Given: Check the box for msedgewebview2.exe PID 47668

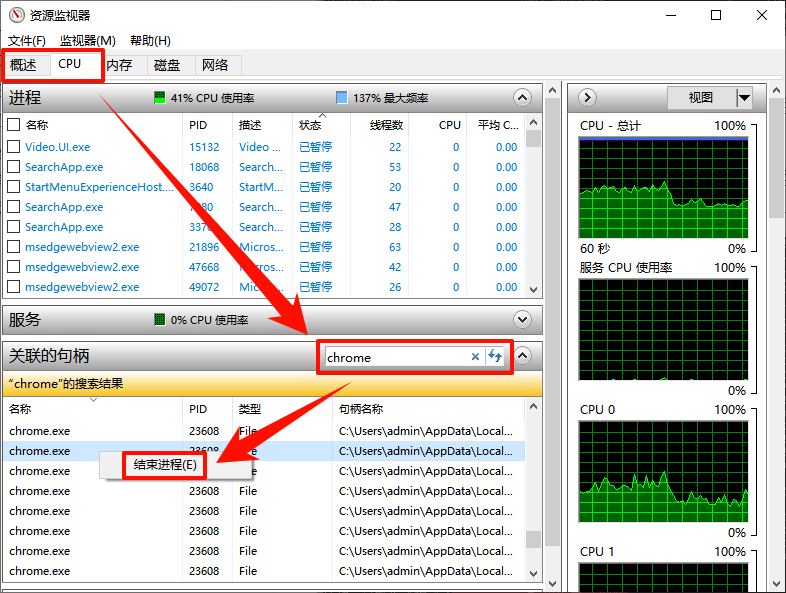Looking at the screenshot, I should click(x=14, y=267).
